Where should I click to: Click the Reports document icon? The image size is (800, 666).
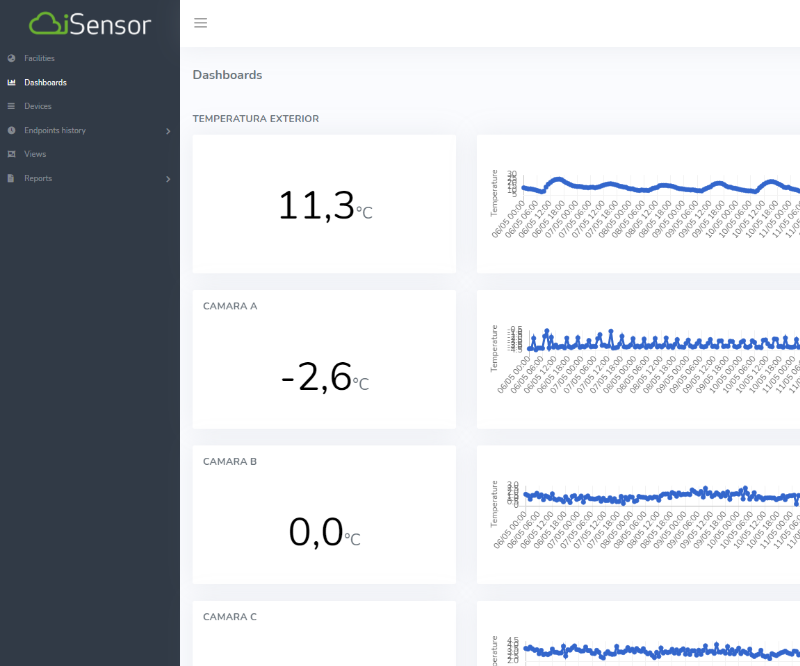(x=11, y=178)
